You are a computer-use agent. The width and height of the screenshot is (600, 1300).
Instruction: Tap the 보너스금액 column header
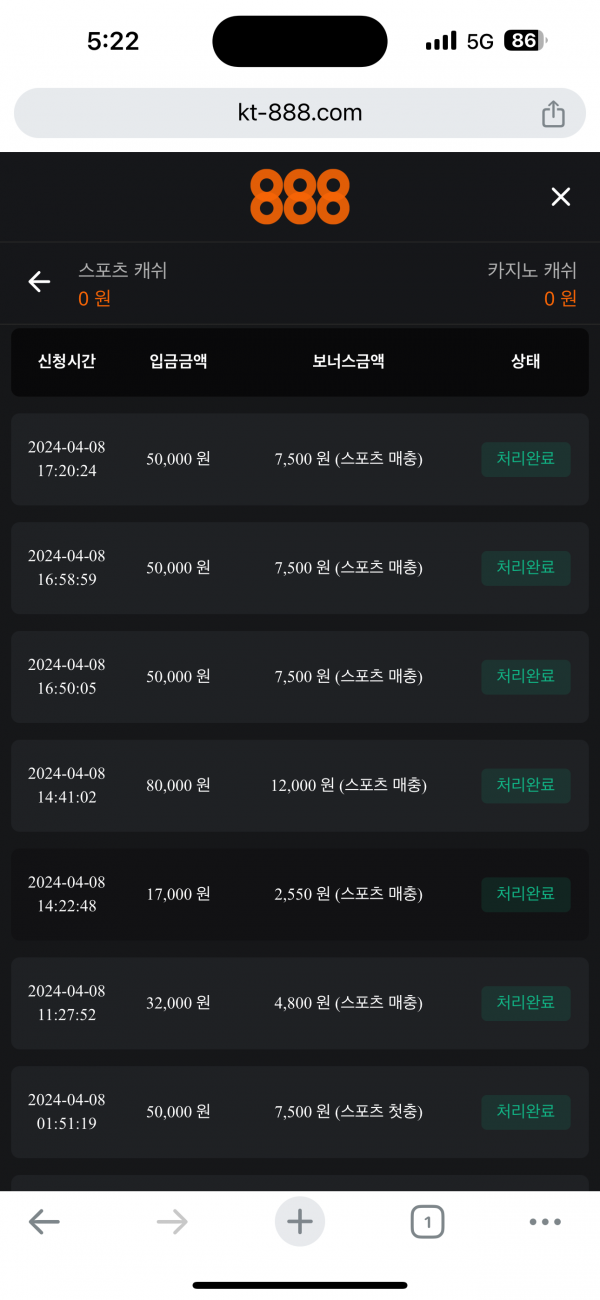click(x=348, y=362)
